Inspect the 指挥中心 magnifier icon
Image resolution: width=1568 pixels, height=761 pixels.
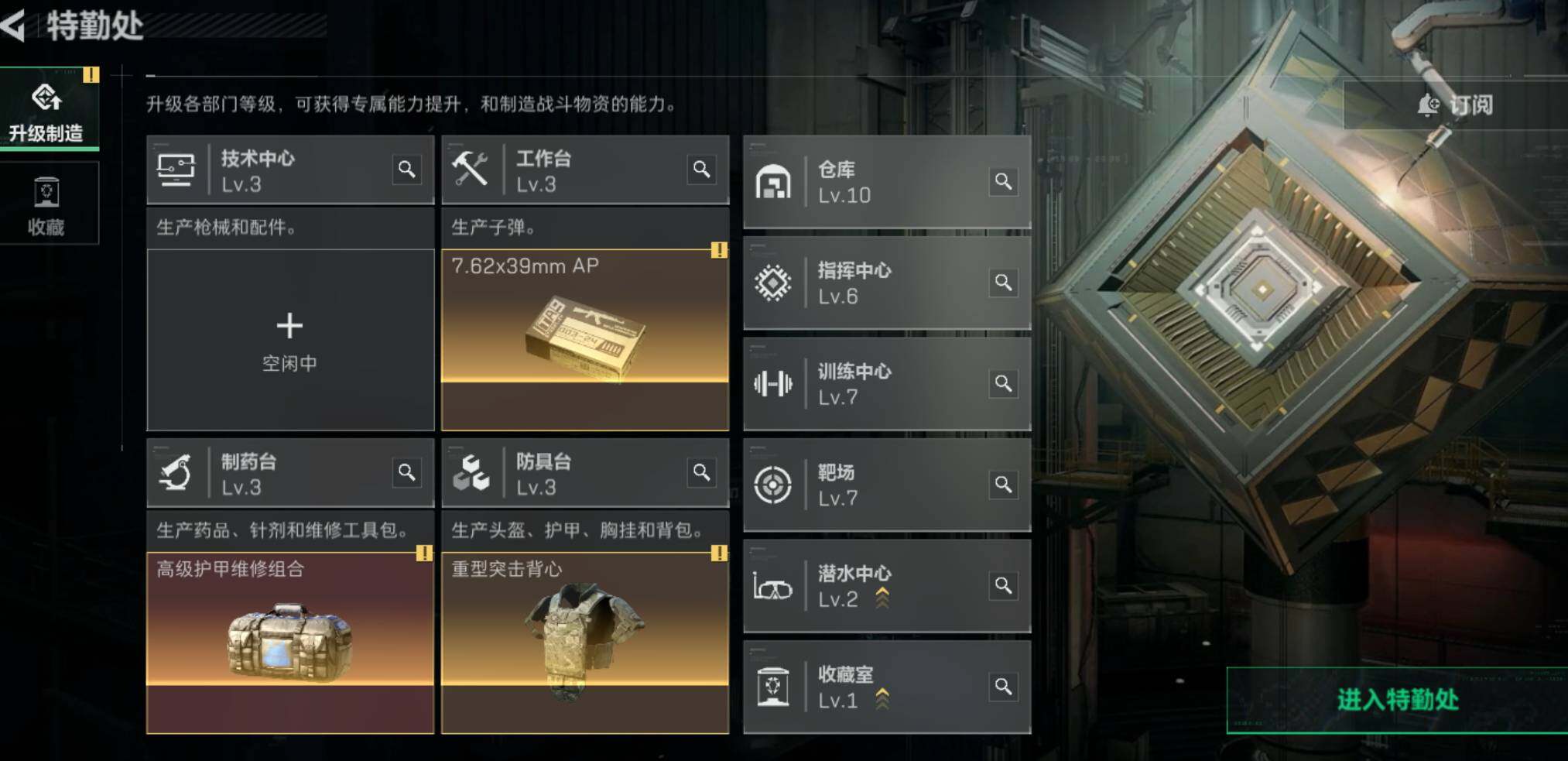[x=1003, y=283]
